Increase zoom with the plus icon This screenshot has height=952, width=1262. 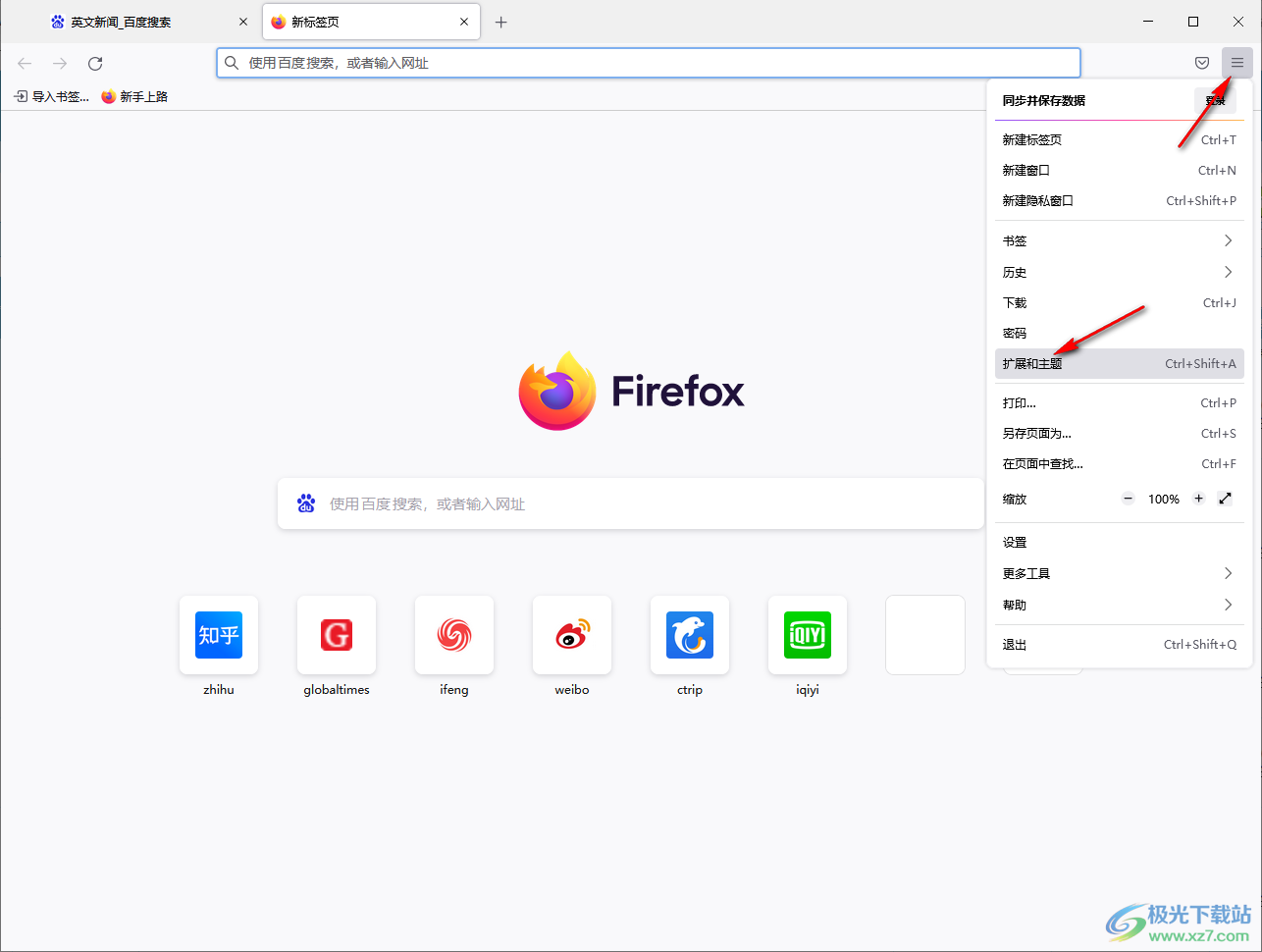coord(1198,499)
